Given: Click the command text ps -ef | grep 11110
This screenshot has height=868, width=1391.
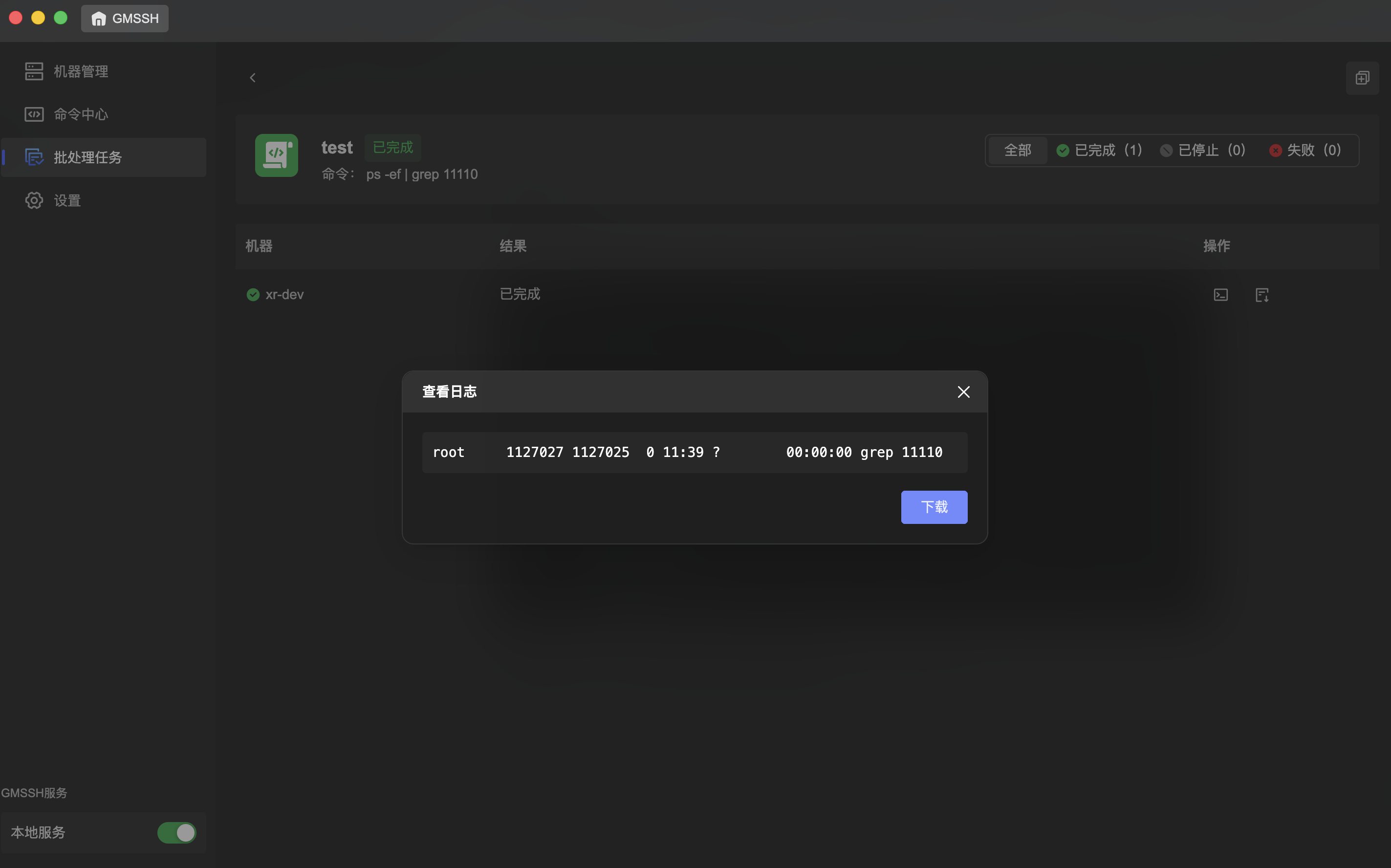Looking at the screenshot, I should 422,174.
